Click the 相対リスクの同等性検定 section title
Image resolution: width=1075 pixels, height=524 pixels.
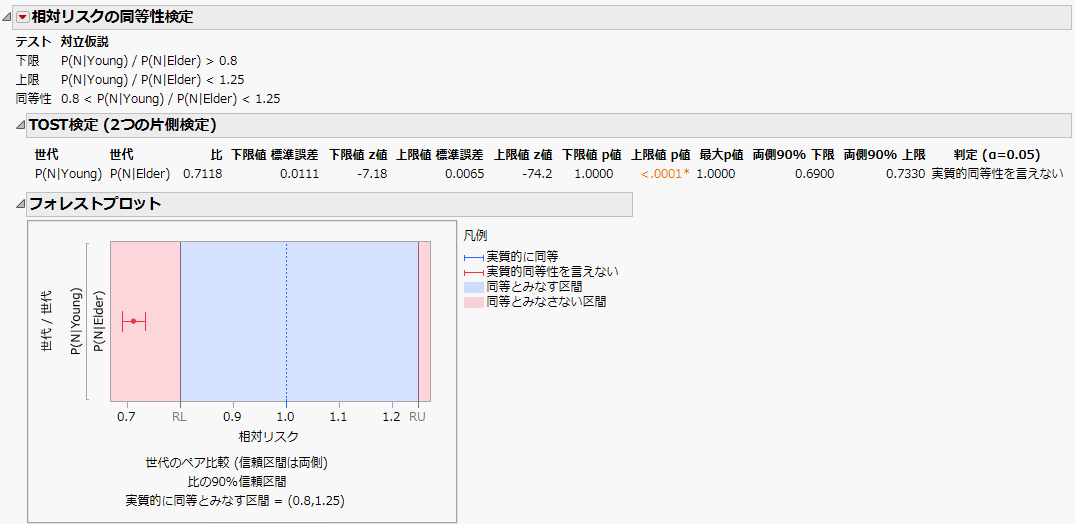point(112,18)
